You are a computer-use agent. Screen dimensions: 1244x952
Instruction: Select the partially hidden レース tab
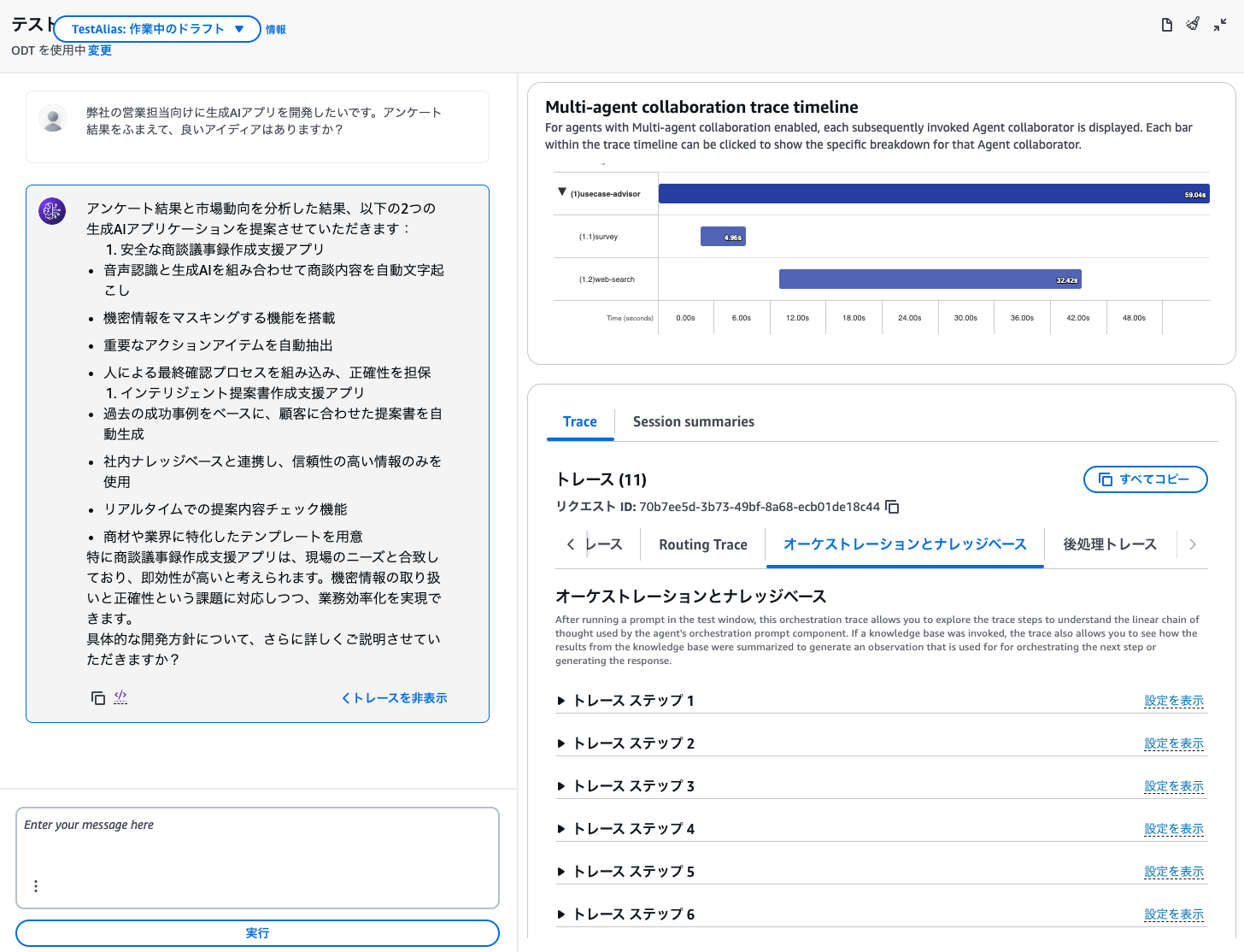[x=604, y=544]
